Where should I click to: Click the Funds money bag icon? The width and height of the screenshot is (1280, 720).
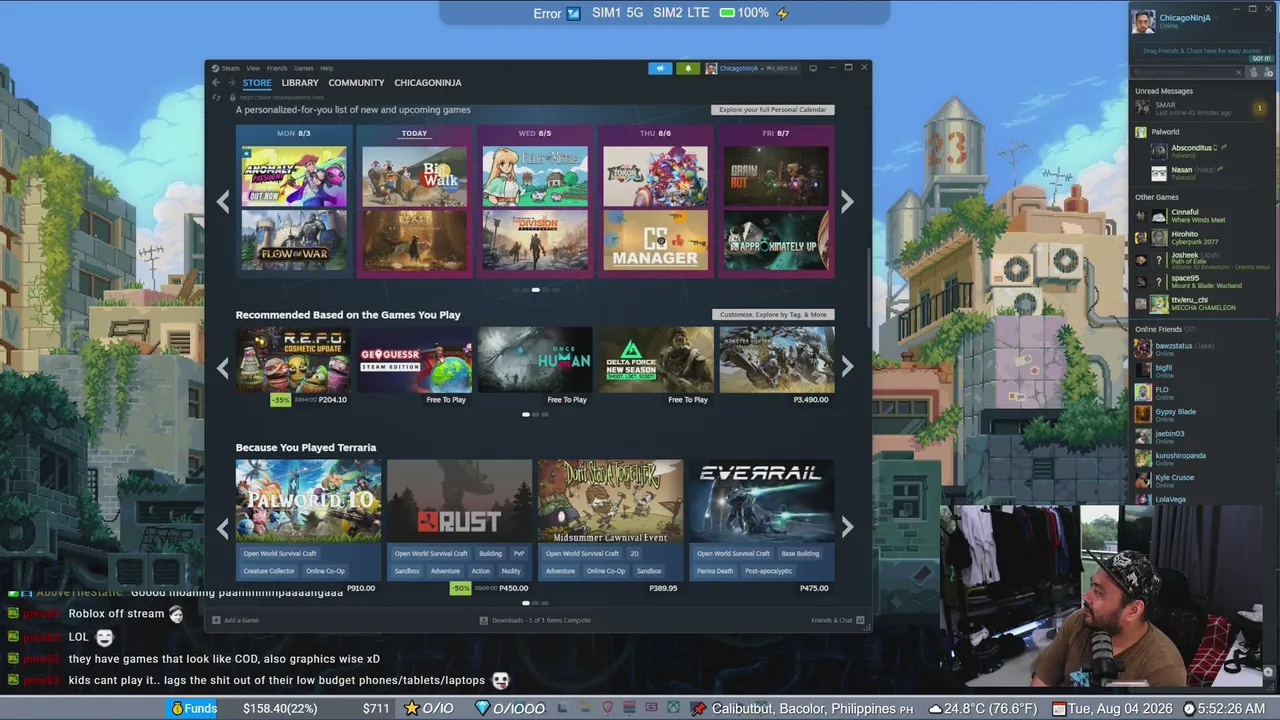point(177,708)
